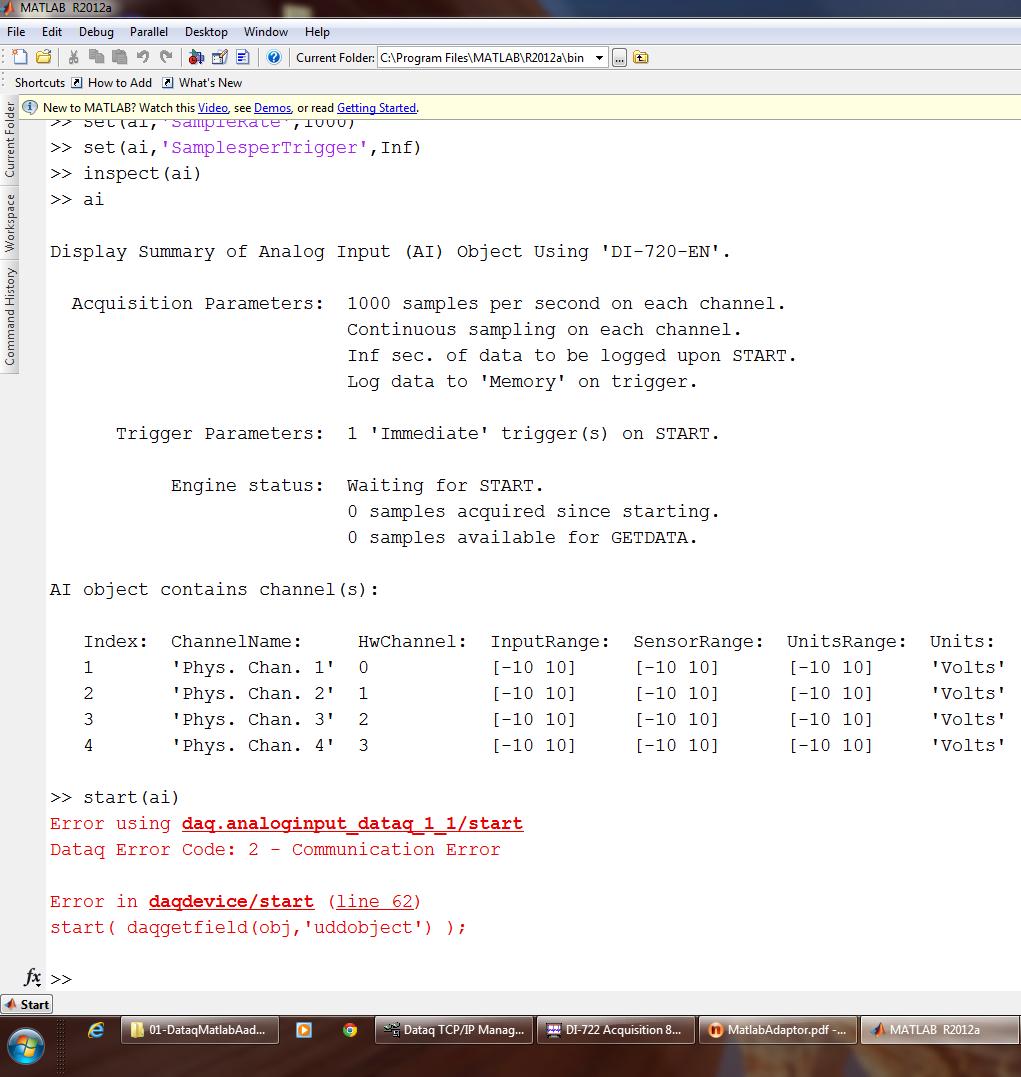
Task: Click the 'SensorRange:' column header
Action: 698,642
